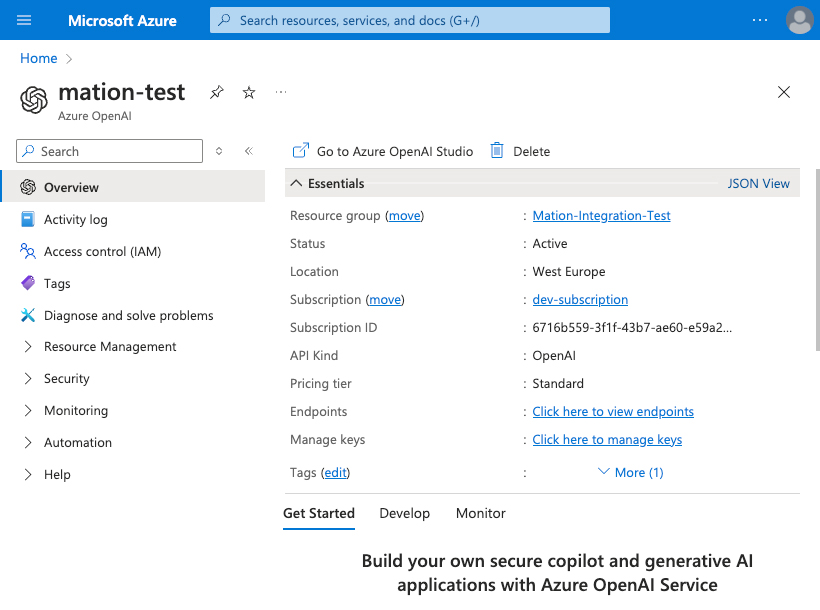Click the Delete button label
Image resolution: width=820 pixels, height=610 pixels.
click(531, 151)
